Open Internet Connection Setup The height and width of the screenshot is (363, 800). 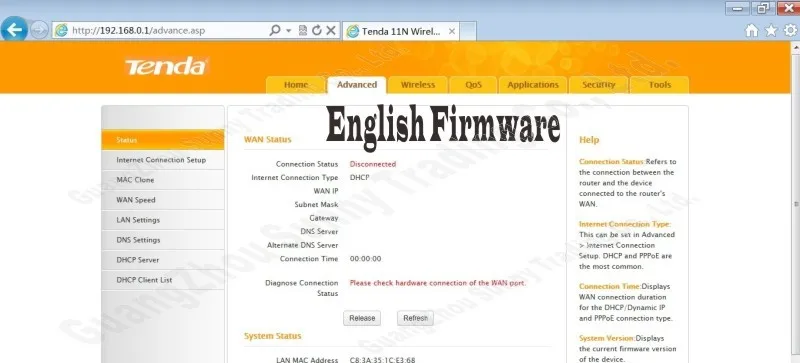tap(163, 160)
